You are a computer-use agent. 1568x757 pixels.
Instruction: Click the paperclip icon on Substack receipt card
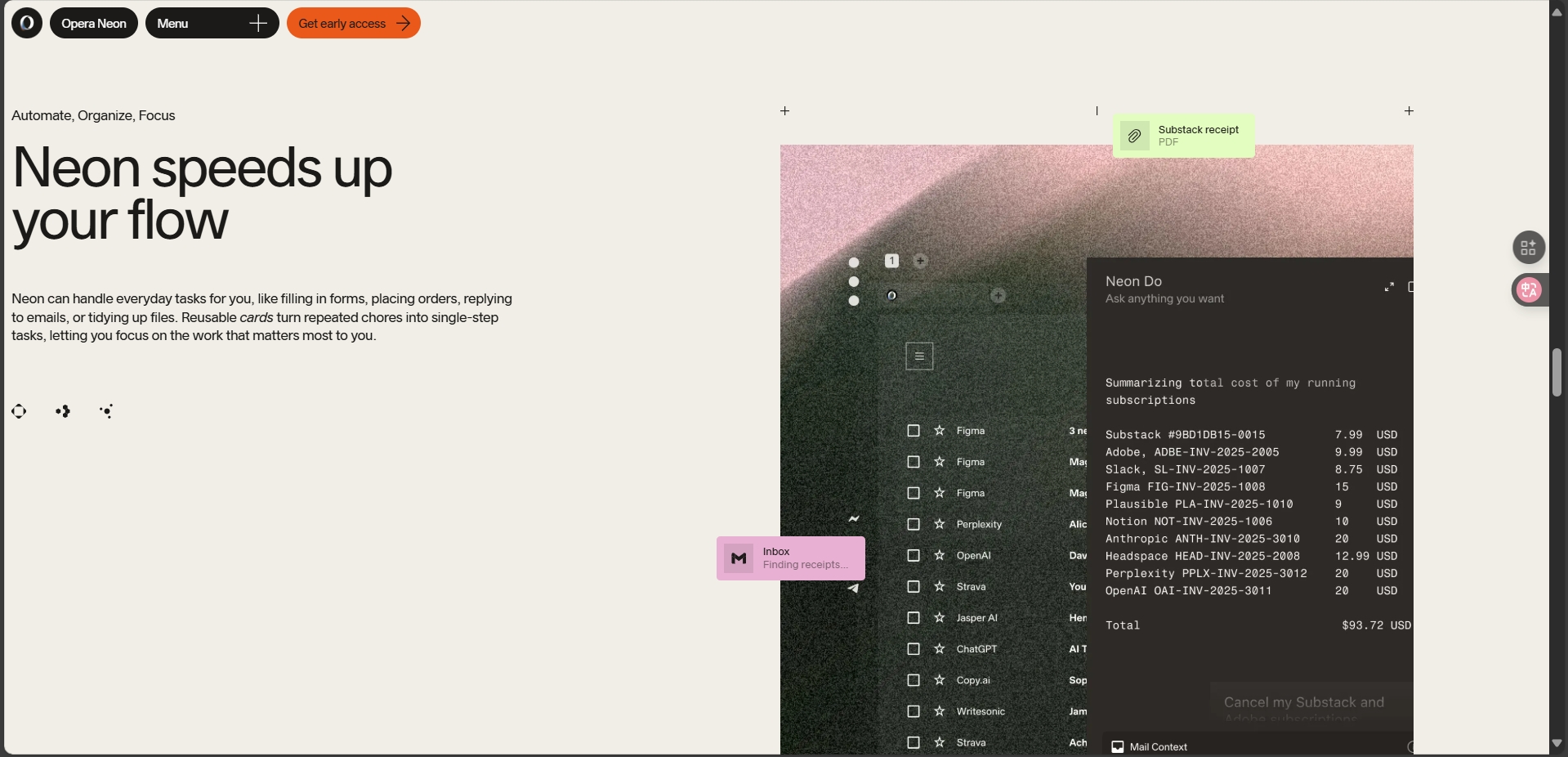[x=1134, y=136]
